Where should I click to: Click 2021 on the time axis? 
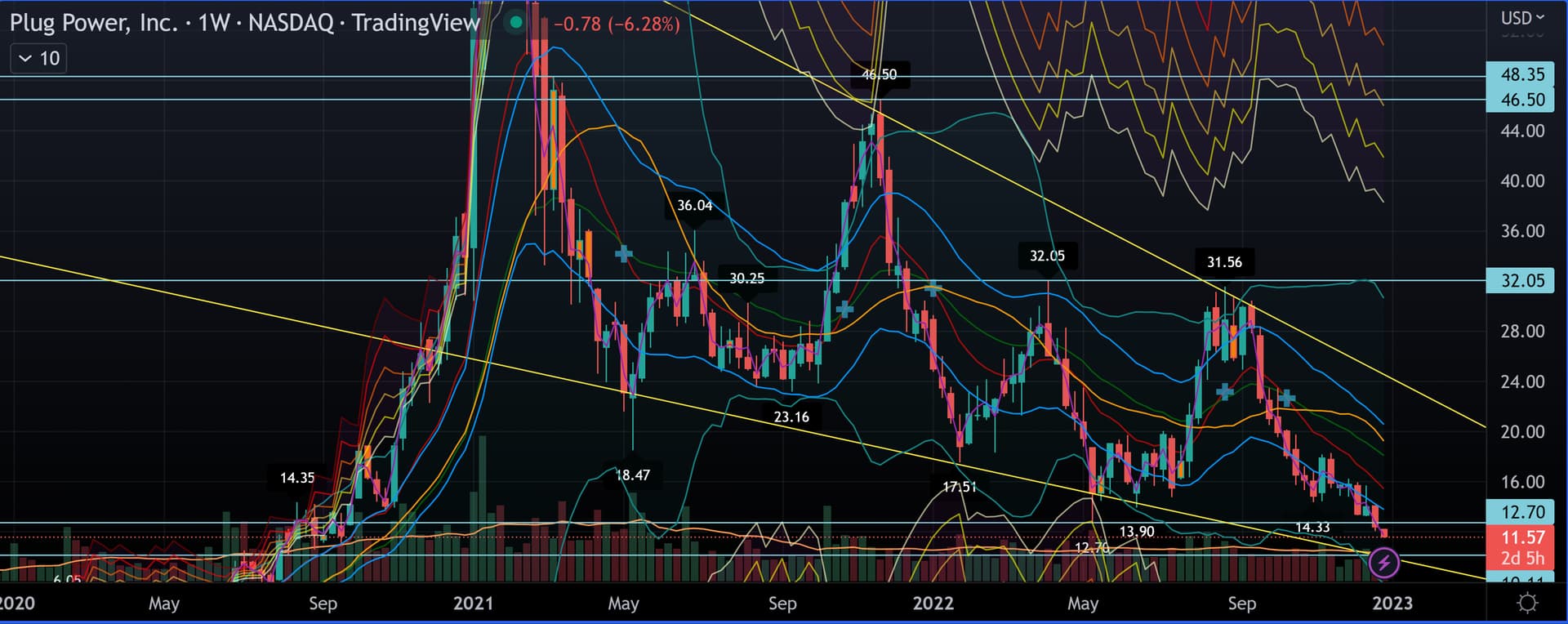473,604
